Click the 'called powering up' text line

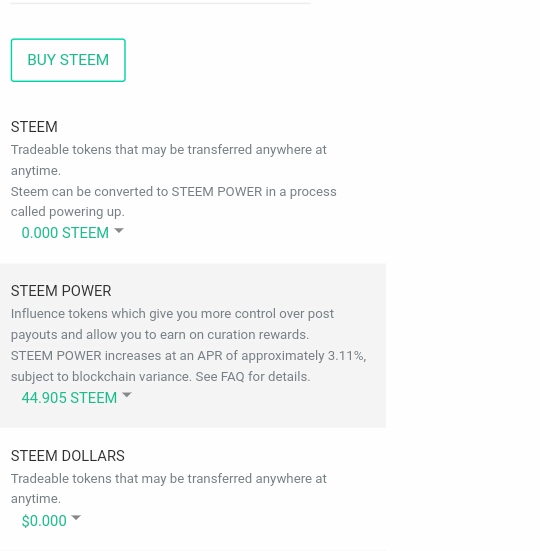[68, 212]
